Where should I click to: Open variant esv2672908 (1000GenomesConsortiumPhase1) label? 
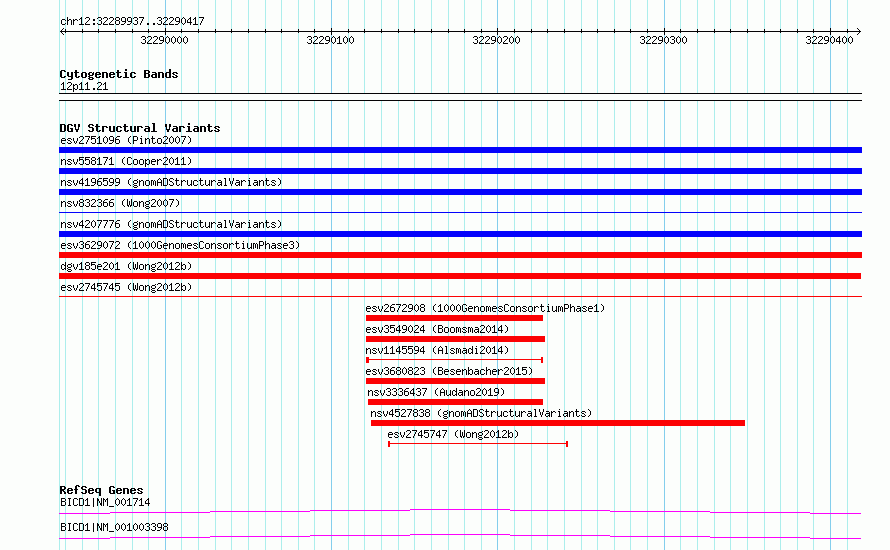click(x=485, y=308)
